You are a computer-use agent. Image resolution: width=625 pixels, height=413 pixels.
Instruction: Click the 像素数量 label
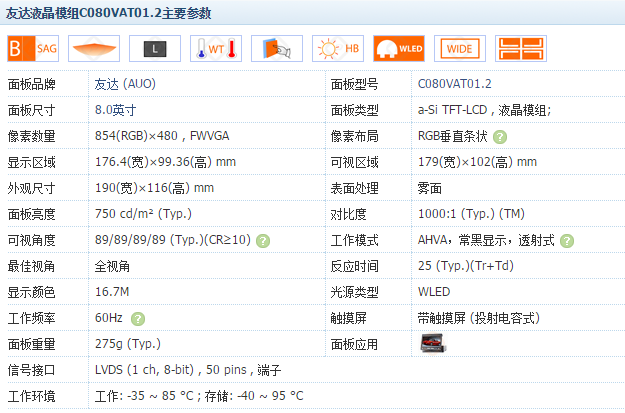(31, 136)
